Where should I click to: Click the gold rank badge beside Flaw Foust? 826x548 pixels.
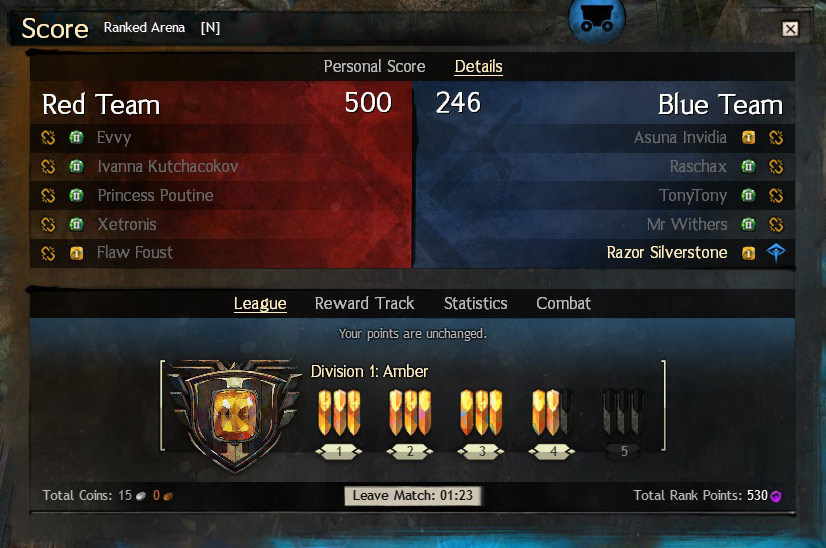[76, 253]
